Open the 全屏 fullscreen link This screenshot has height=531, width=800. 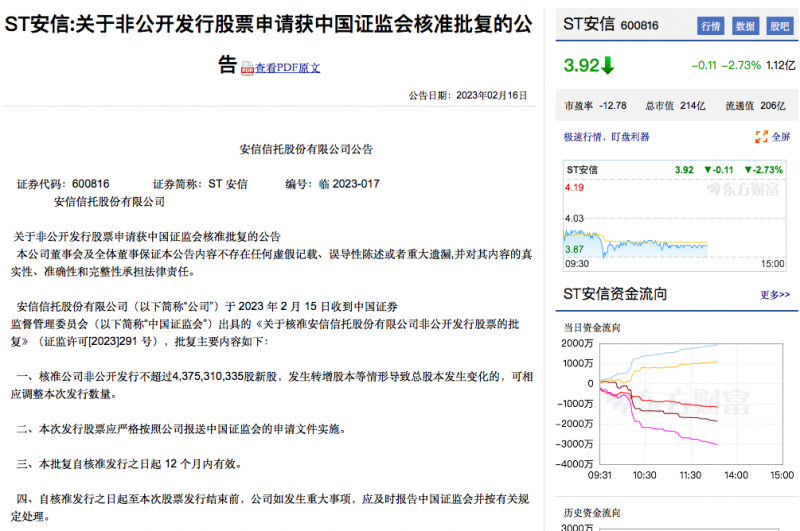(781, 137)
